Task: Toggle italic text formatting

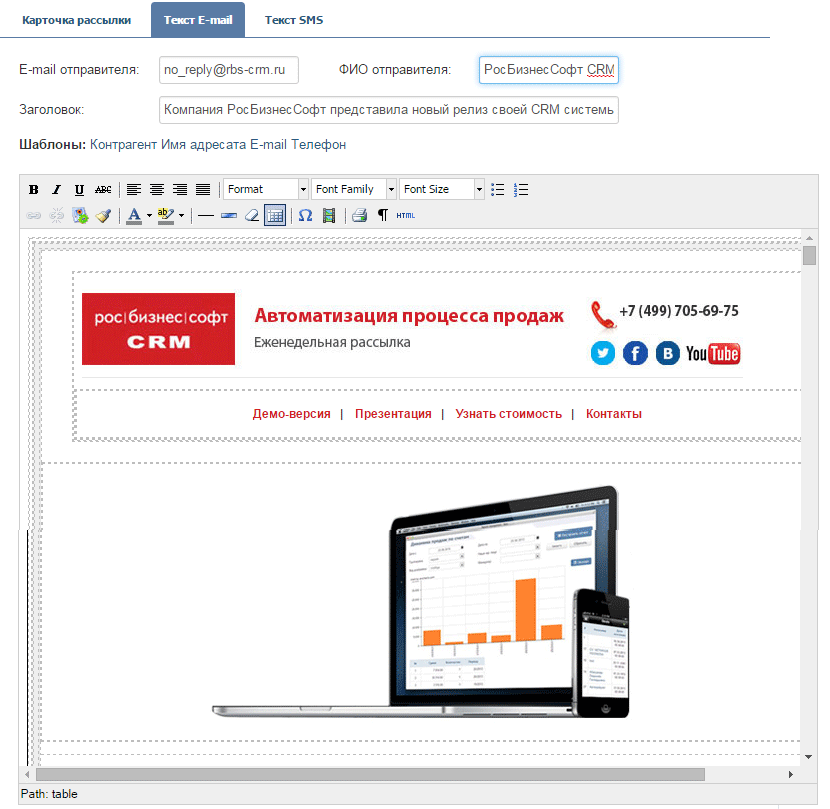Action: click(56, 189)
